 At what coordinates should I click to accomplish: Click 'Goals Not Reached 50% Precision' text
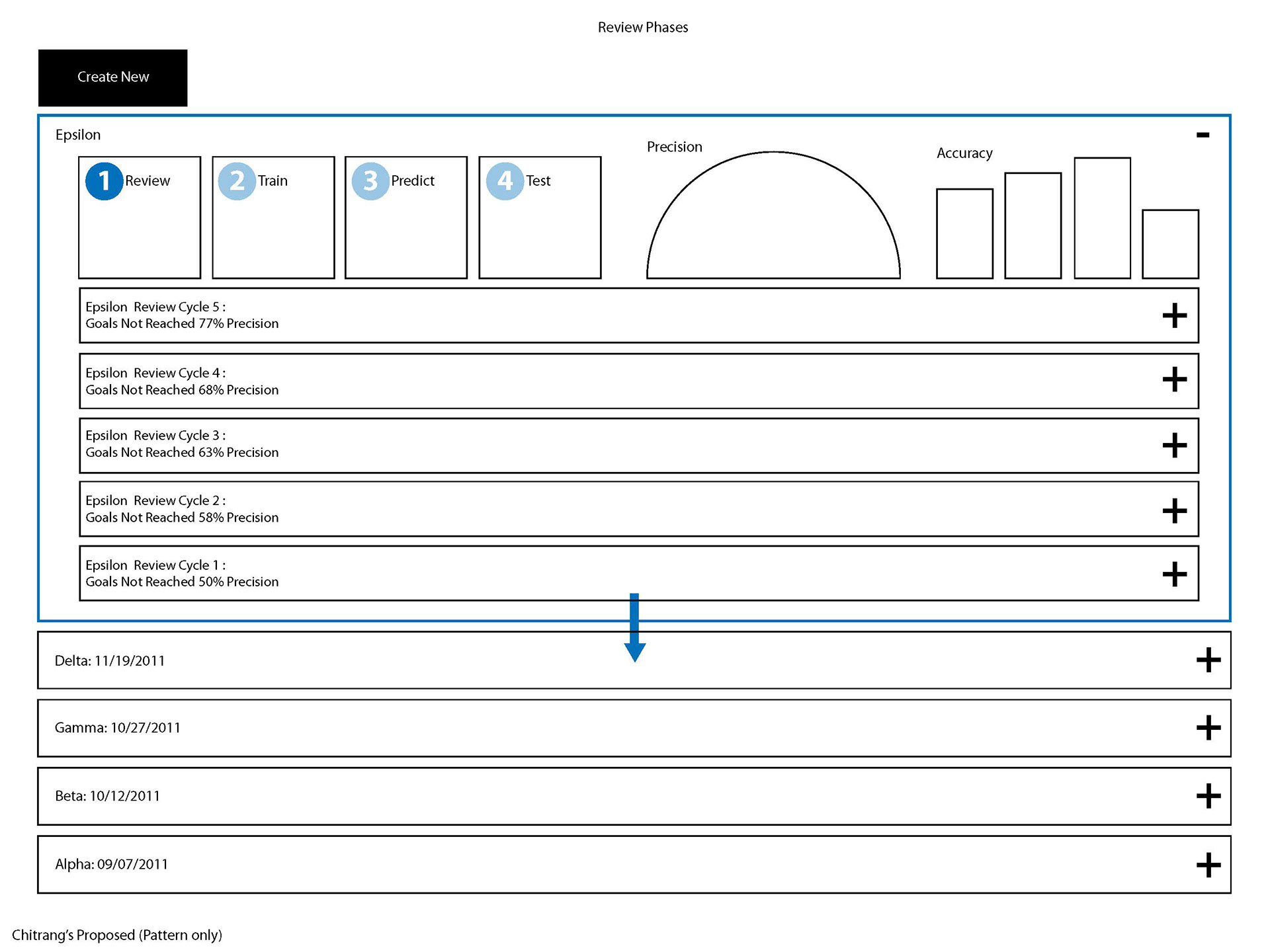[182, 582]
